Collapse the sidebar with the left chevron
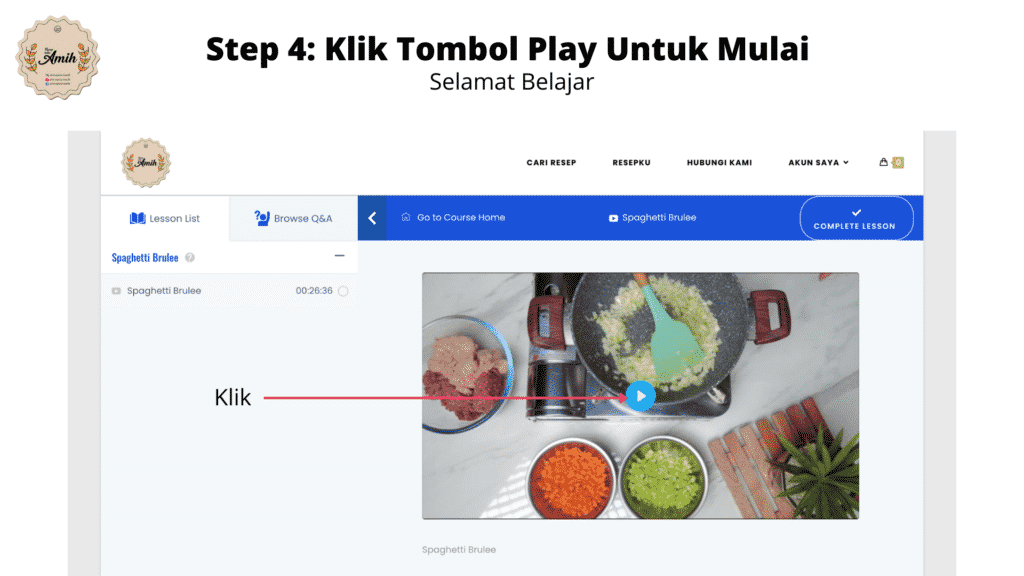The image size is (1024, 576). point(372,218)
